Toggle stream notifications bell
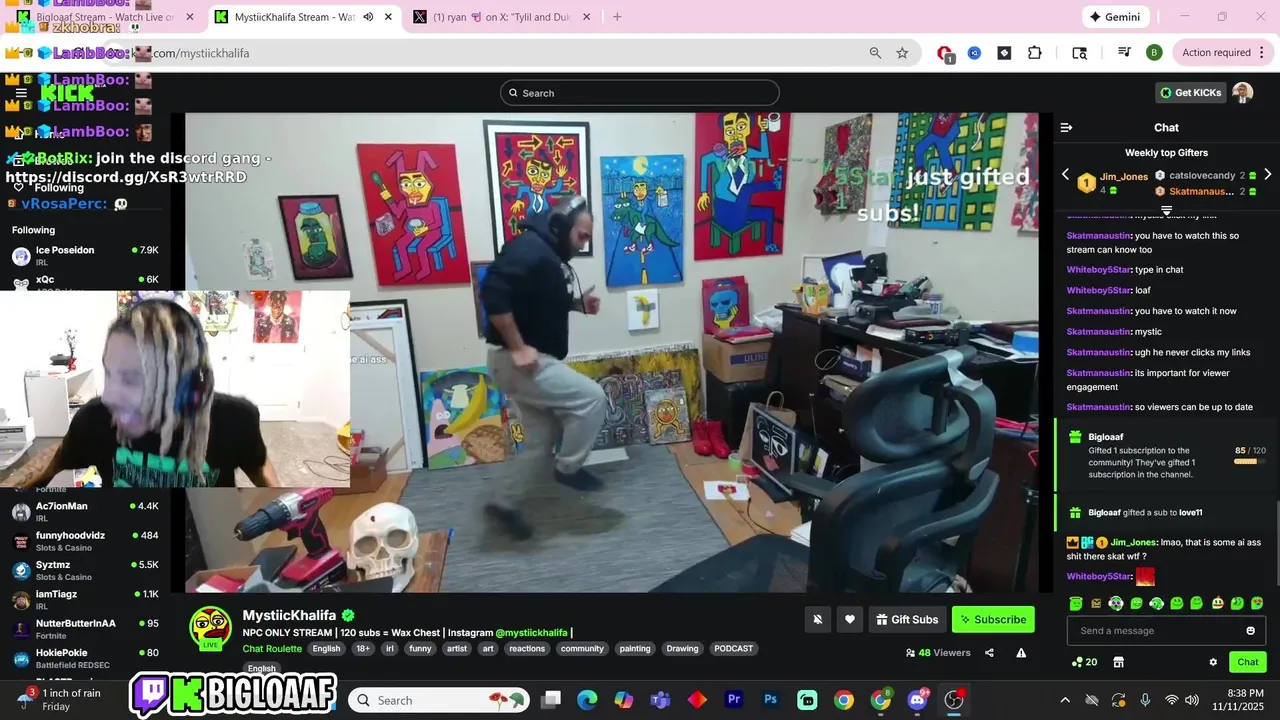The image size is (1280, 720). tap(818, 619)
